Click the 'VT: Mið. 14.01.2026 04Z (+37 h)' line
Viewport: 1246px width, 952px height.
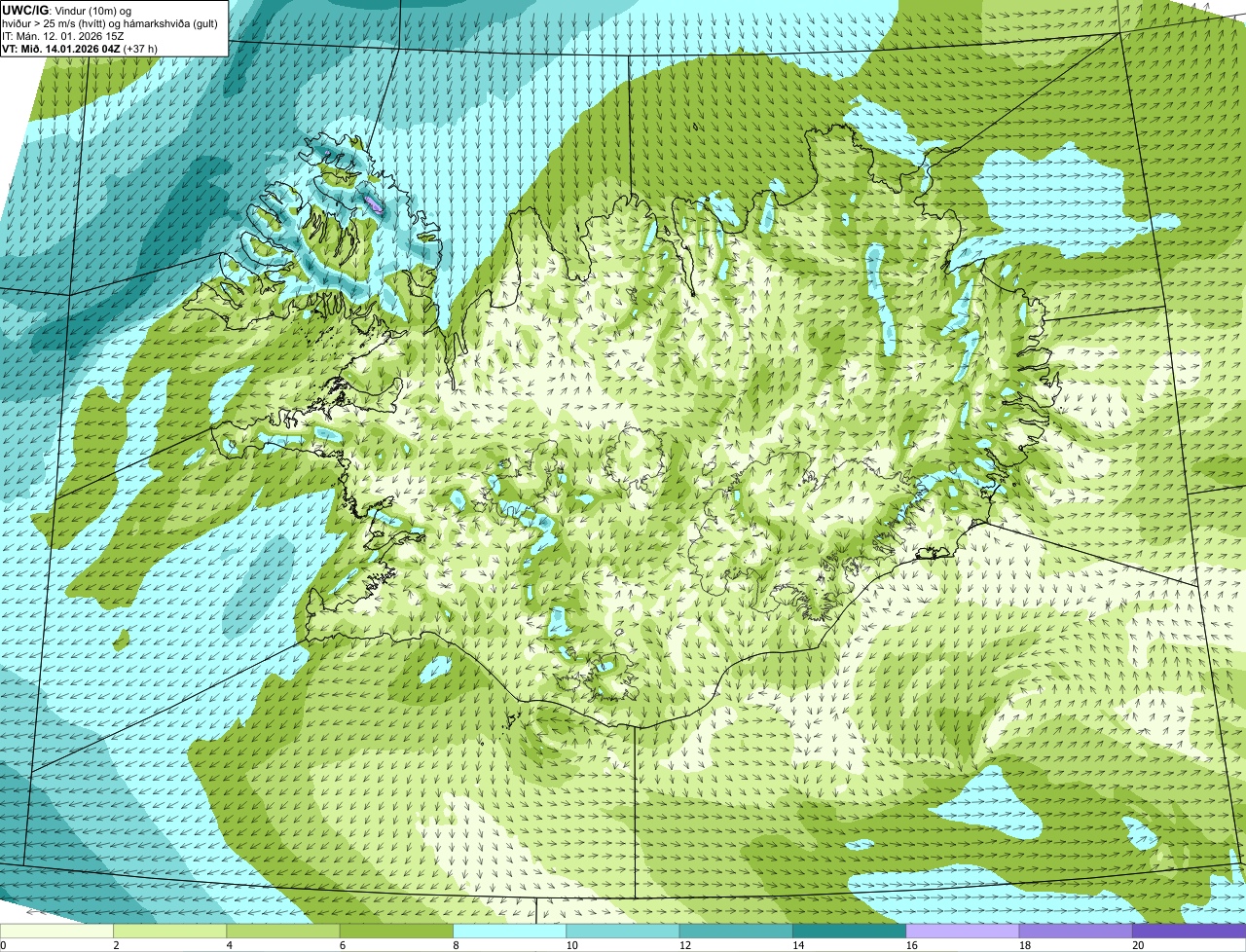[80, 48]
